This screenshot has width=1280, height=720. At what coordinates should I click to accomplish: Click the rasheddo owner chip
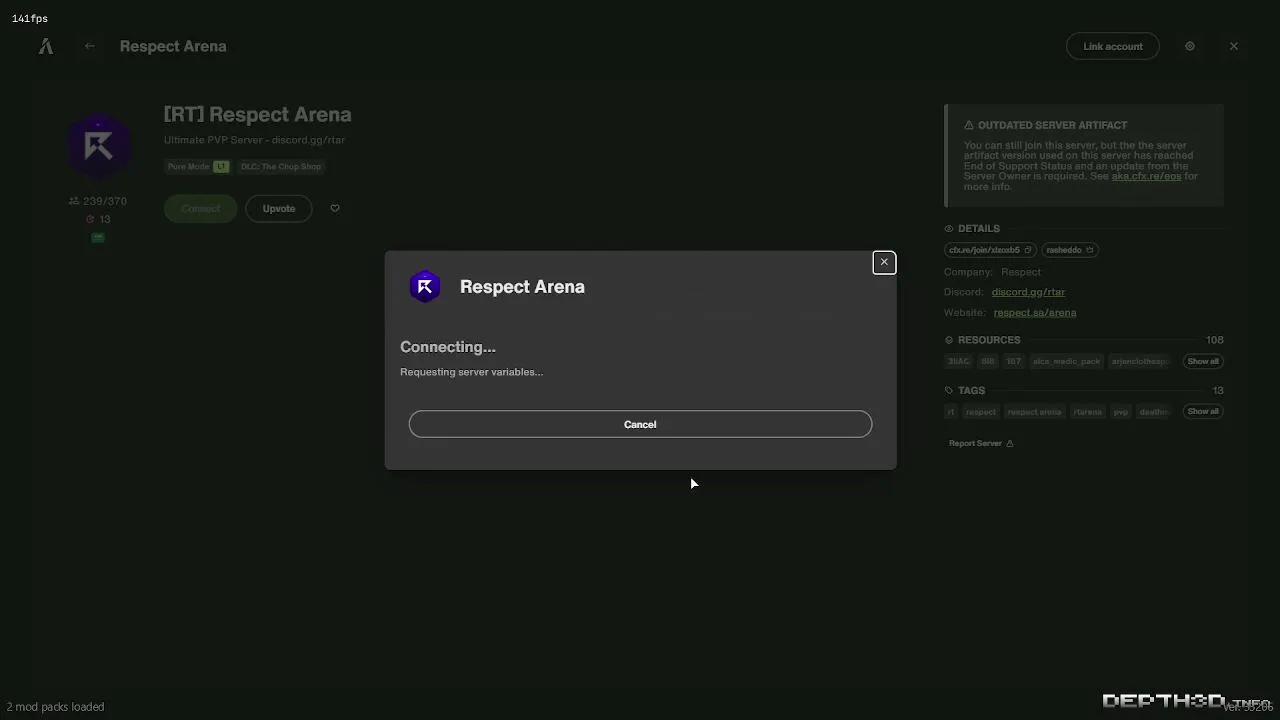point(1070,250)
